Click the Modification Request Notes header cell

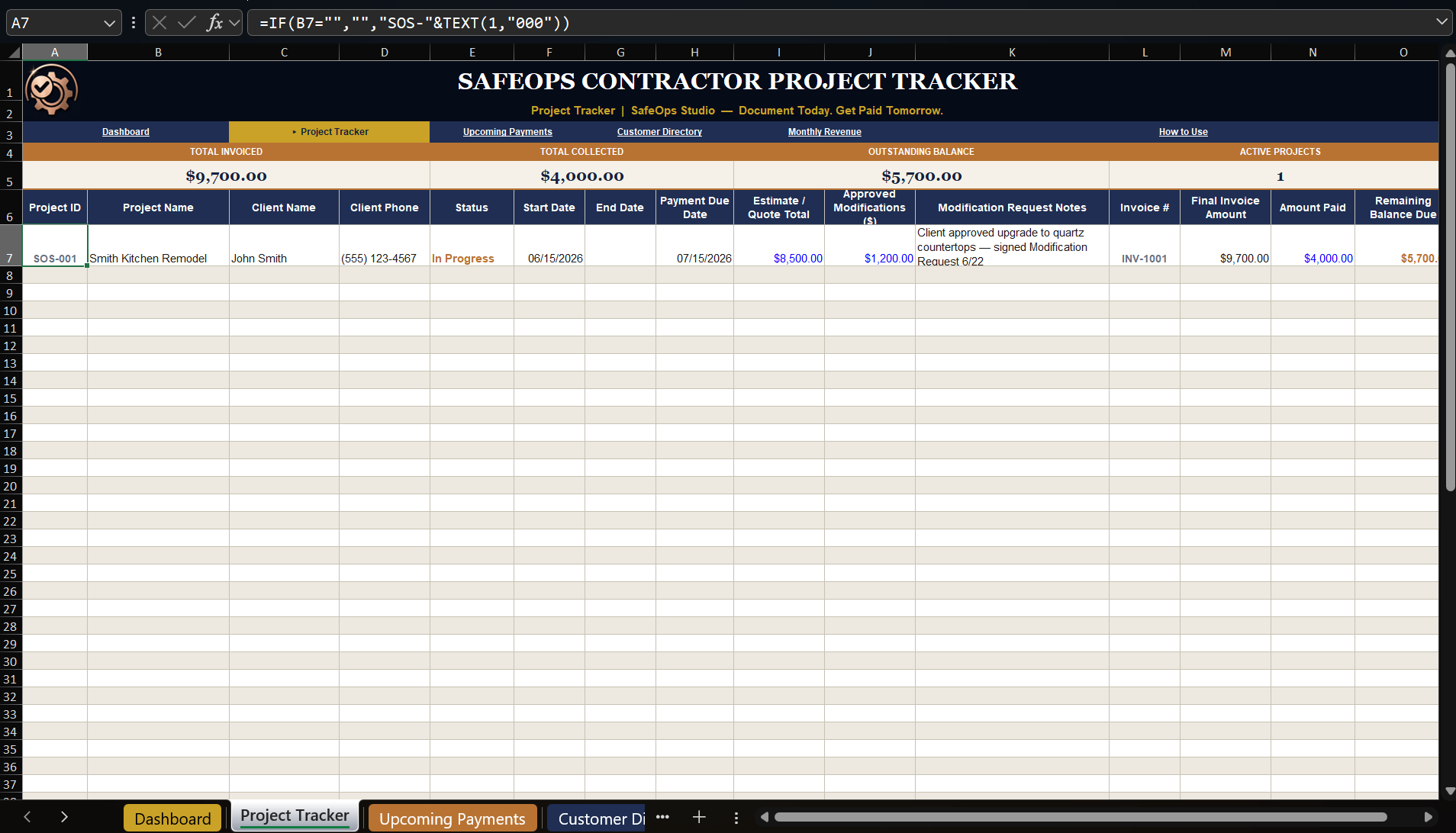pos(1012,207)
